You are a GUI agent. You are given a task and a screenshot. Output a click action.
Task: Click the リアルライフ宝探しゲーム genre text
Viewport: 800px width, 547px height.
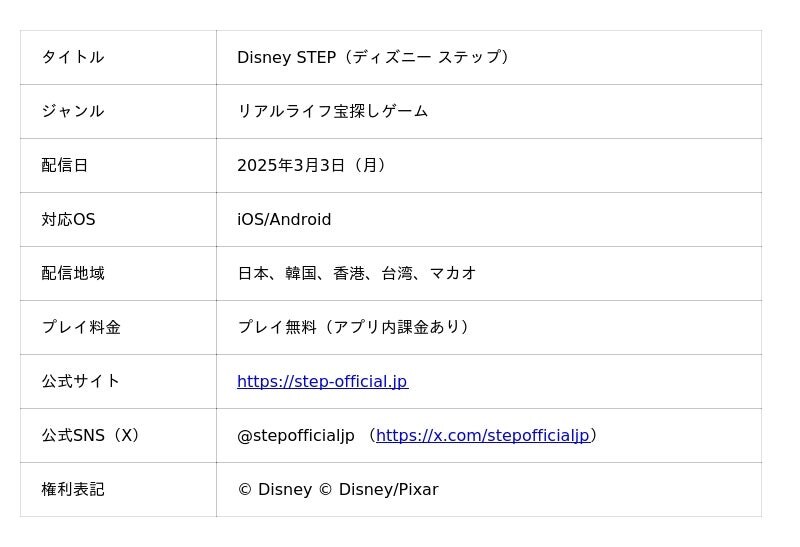tap(332, 111)
